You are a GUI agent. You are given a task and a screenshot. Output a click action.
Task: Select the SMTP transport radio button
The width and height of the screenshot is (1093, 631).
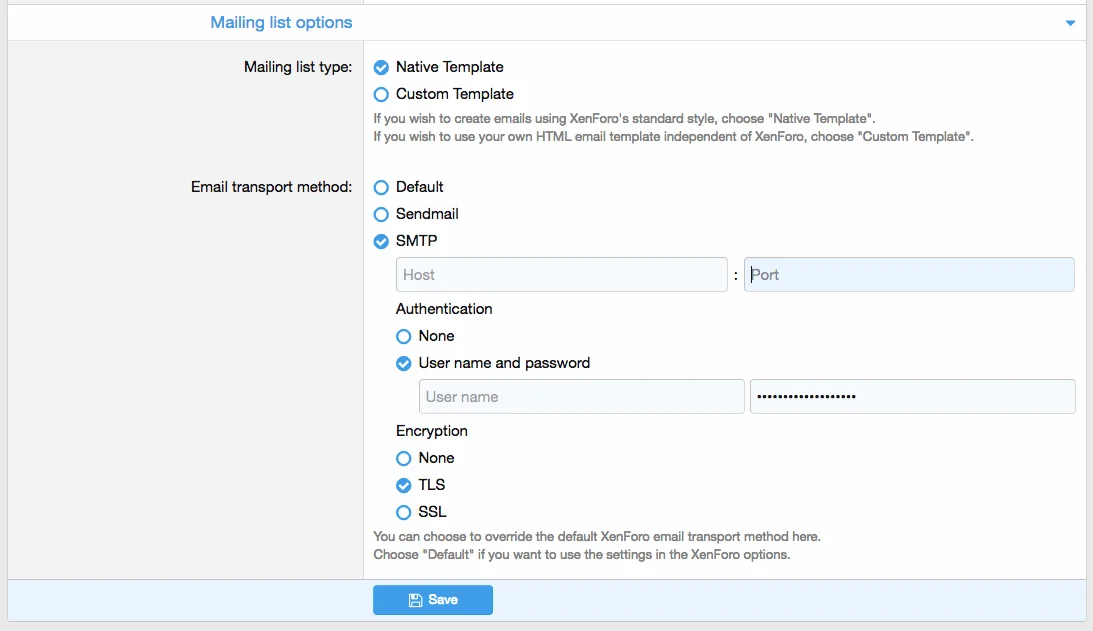click(381, 242)
